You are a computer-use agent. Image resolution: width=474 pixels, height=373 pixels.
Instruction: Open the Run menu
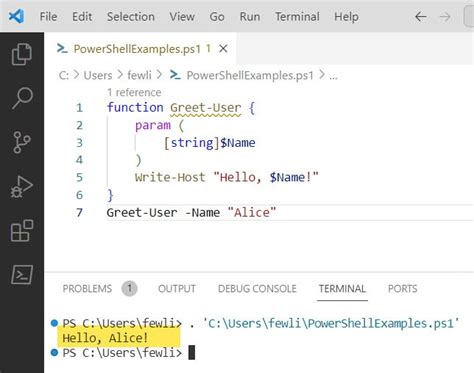(250, 16)
